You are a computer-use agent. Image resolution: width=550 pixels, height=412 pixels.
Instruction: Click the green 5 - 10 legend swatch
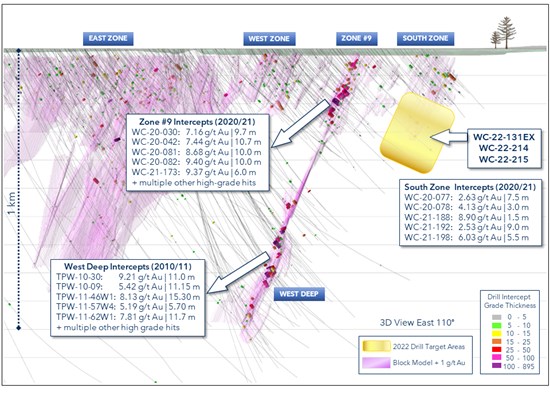(x=496, y=325)
